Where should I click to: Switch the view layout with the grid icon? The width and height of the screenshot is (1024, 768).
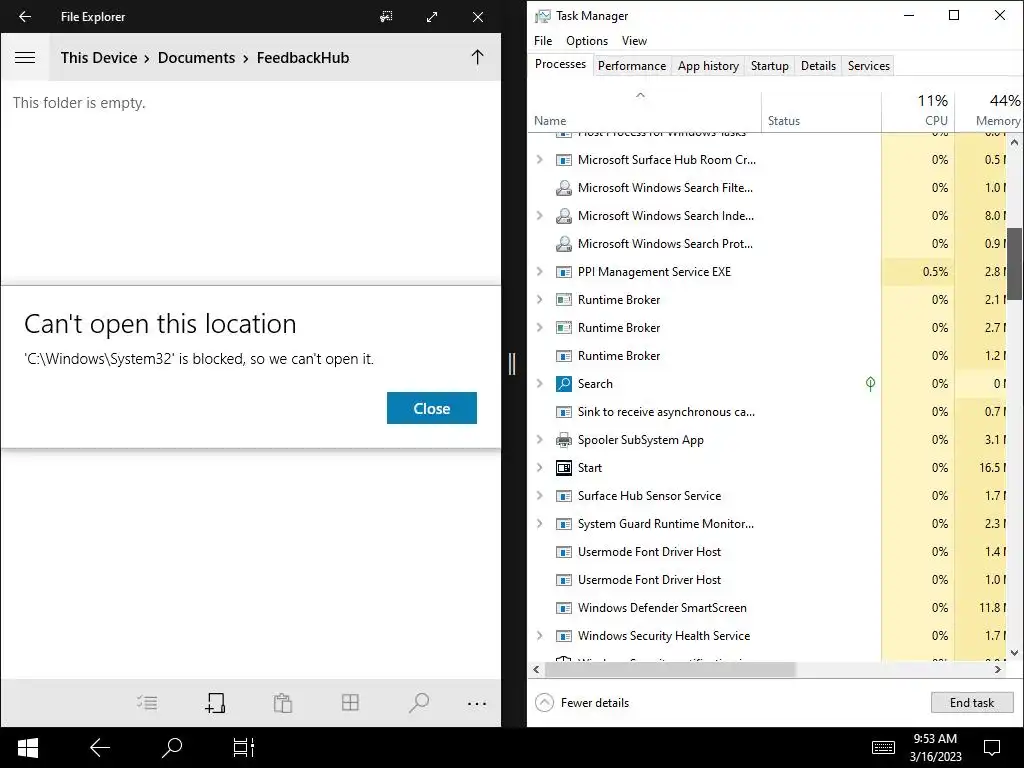(350, 703)
